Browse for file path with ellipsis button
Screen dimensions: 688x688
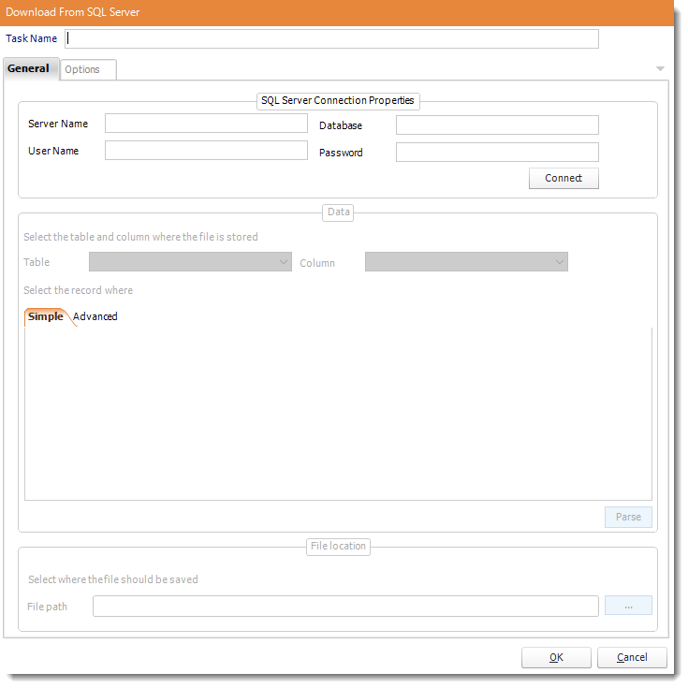[628, 606]
